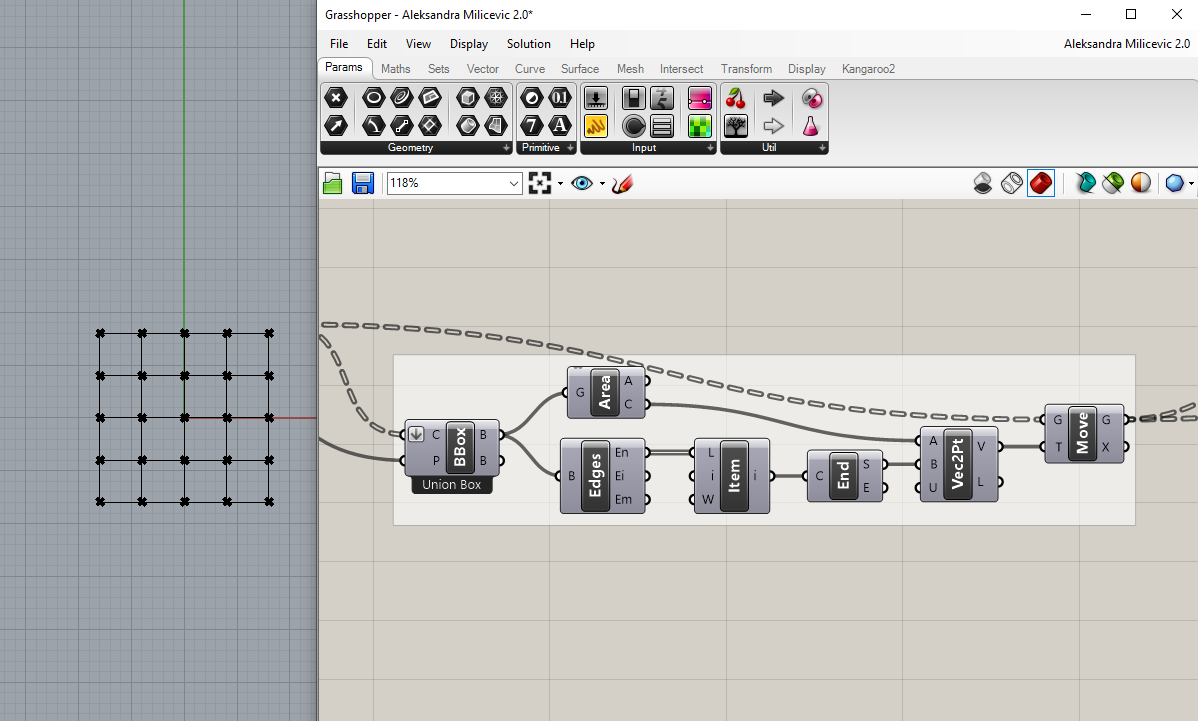The height and width of the screenshot is (721, 1198).
Task: Switch to the Transform tab
Action: (746, 69)
